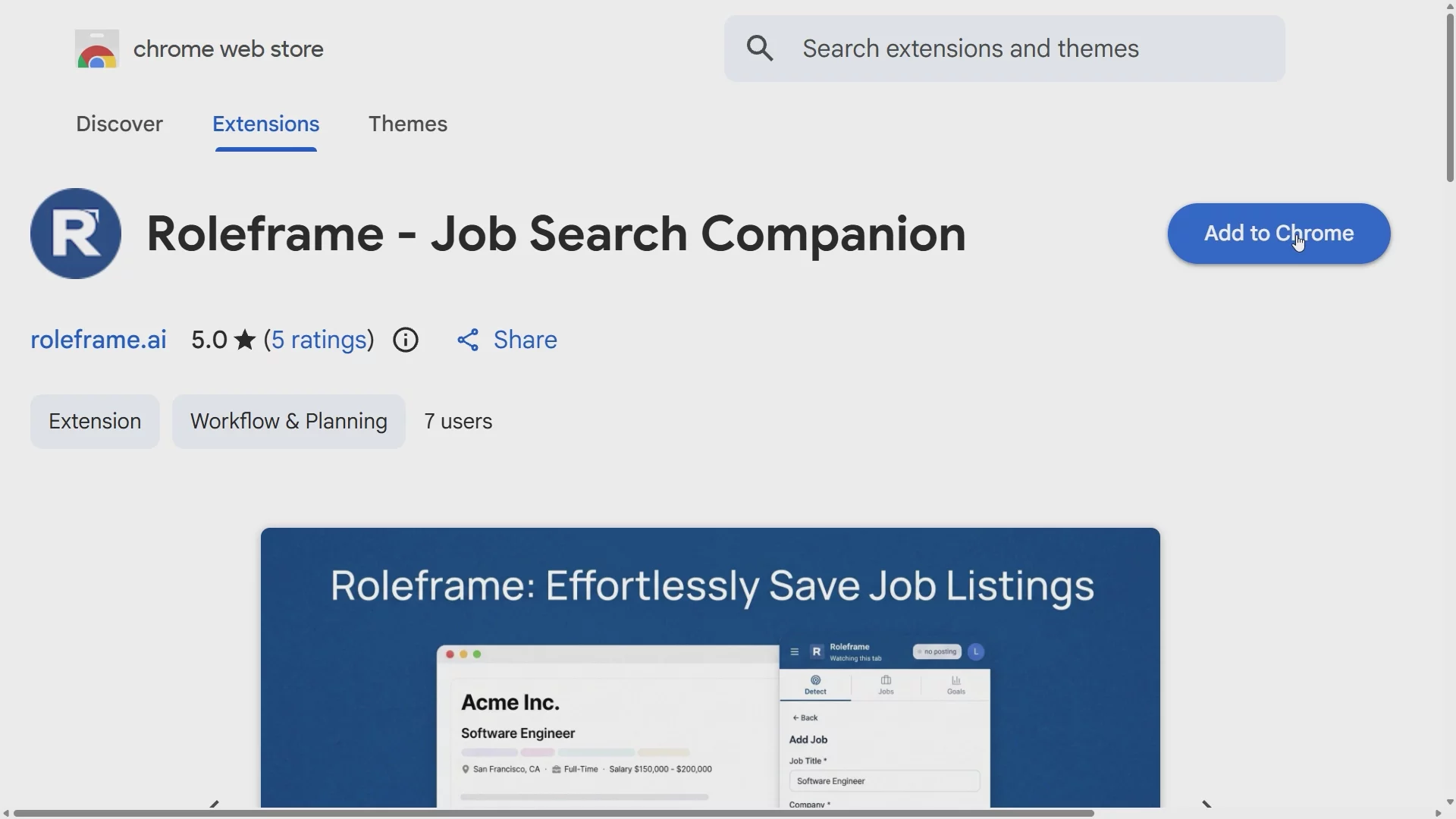
Task: Open the roleframe.ai developer link
Action: [99, 340]
